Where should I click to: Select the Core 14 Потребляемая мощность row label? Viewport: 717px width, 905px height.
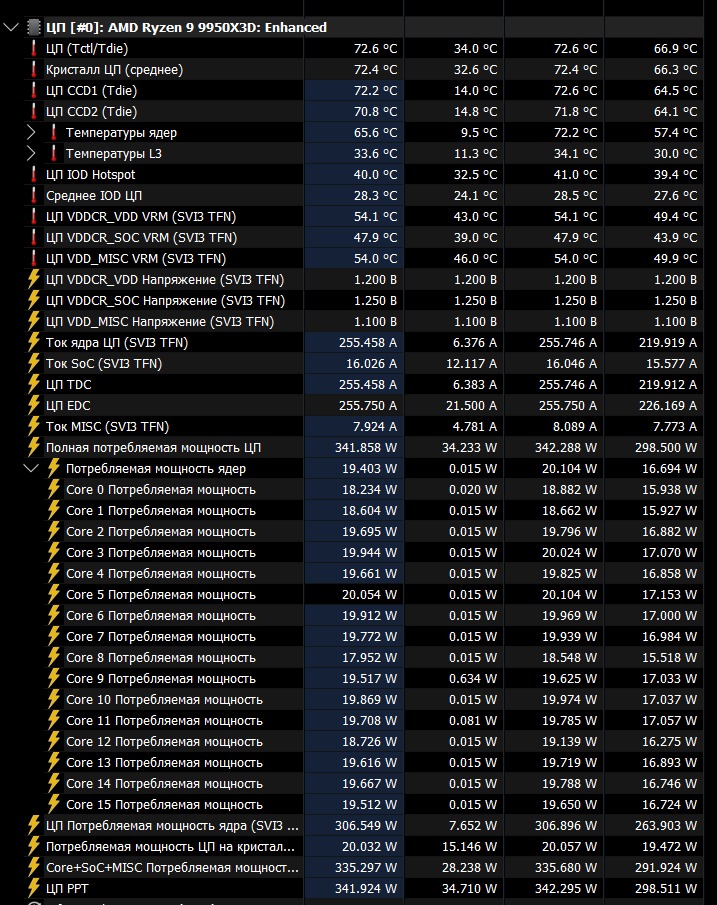tap(165, 784)
